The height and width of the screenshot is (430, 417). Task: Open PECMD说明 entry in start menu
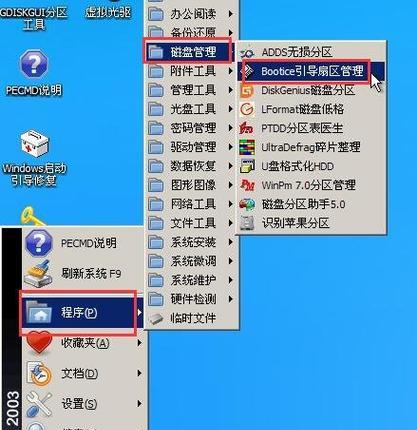83,243
